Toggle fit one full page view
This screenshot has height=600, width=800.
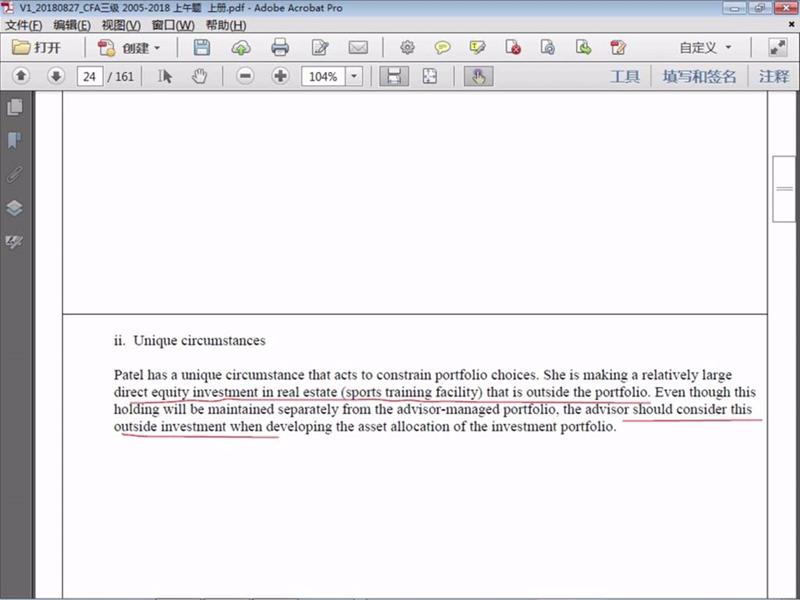(429, 76)
